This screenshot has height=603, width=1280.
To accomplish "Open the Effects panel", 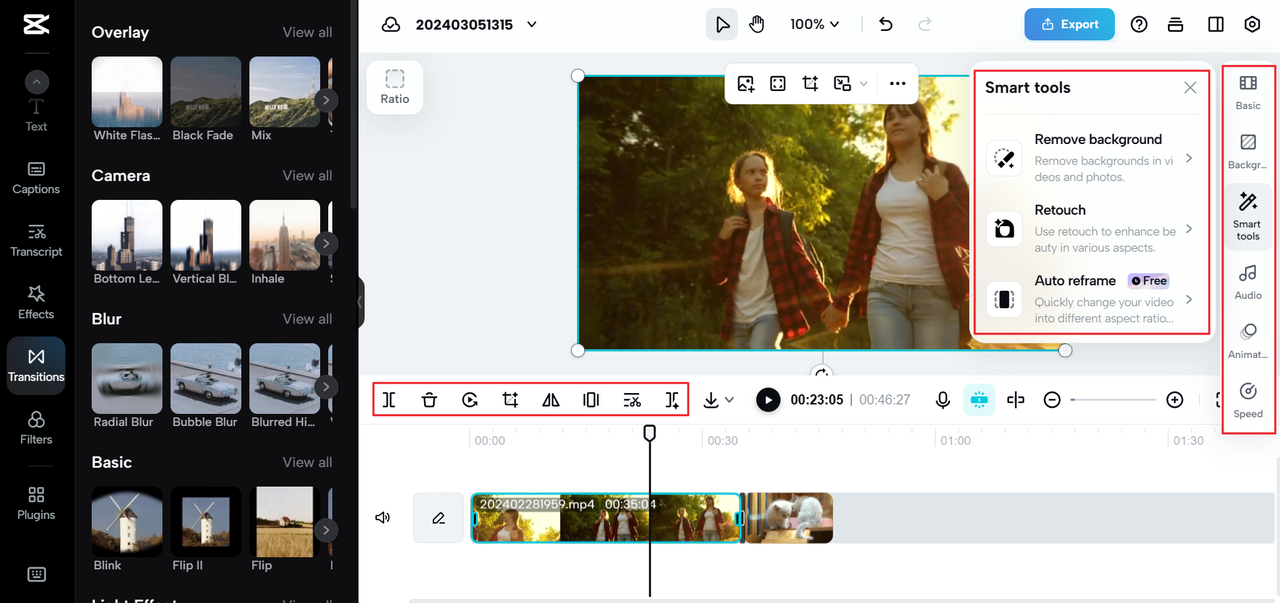I will (x=36, y=302).
